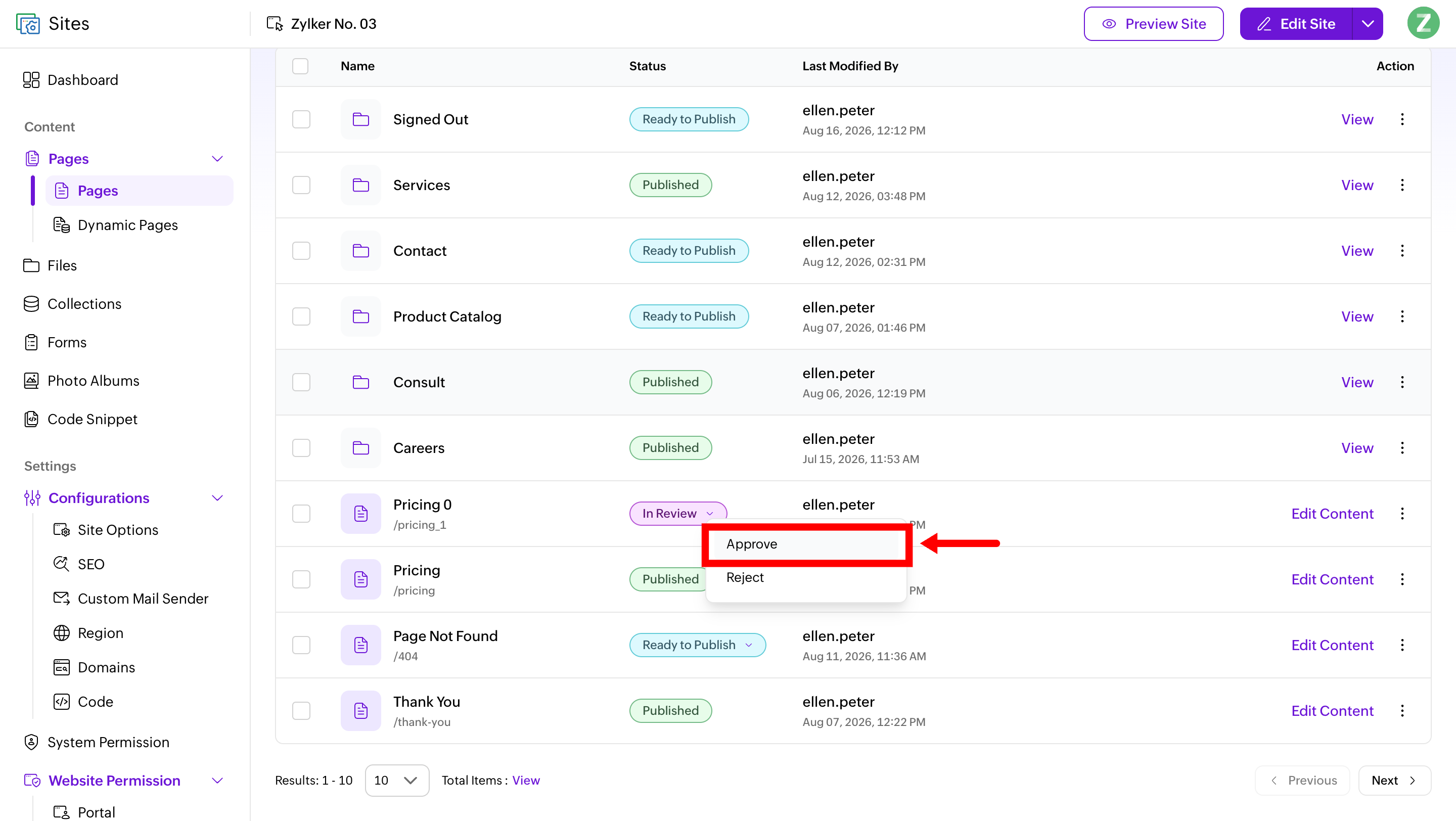Click the Edit Site button
This screenshot has height=821, width=1456.
pos(1296,24)
